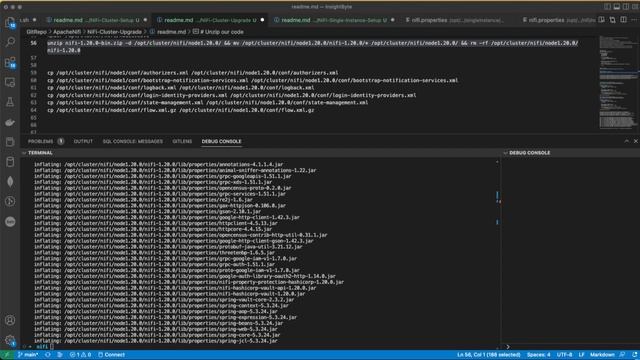
Task: Close the bottom panel with X icon
Action: click(x=636, y=141)
